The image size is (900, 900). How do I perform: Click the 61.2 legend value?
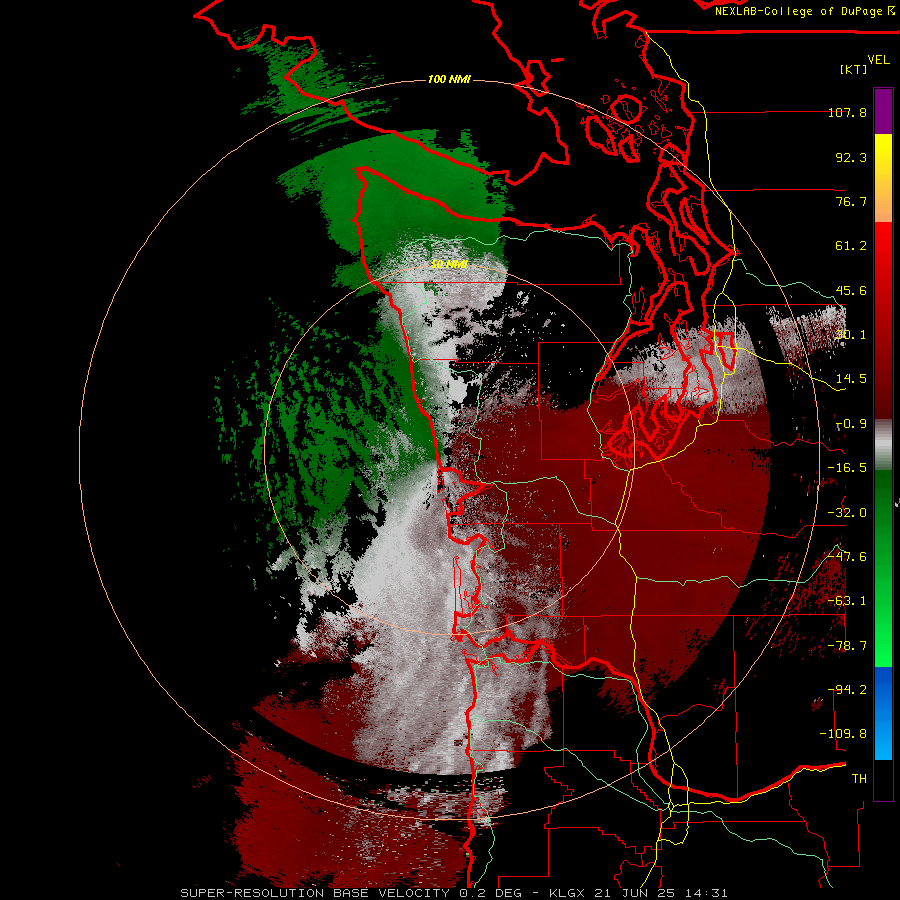tap(851, 246)
